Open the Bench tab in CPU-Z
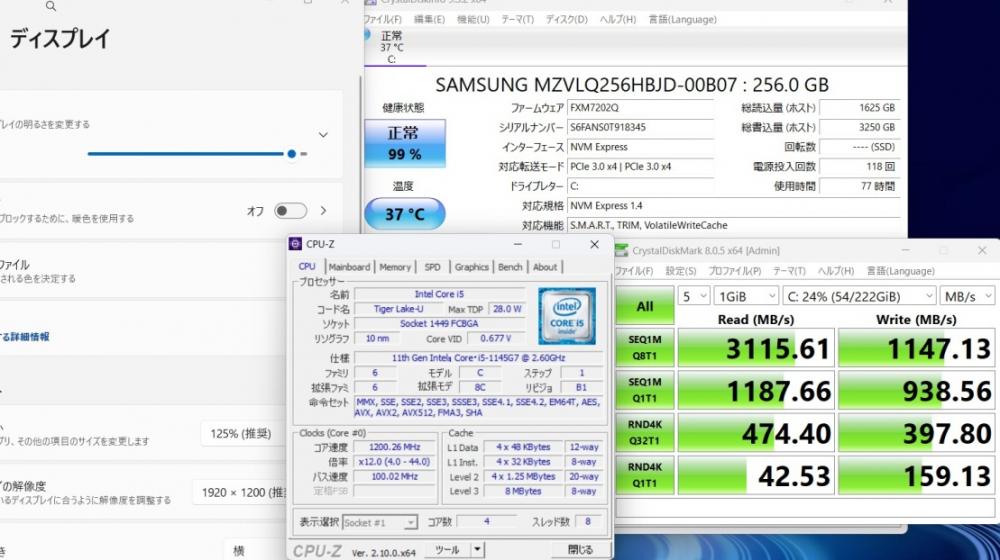This screenshot has height=560, width=1000. tap(510, 267)
